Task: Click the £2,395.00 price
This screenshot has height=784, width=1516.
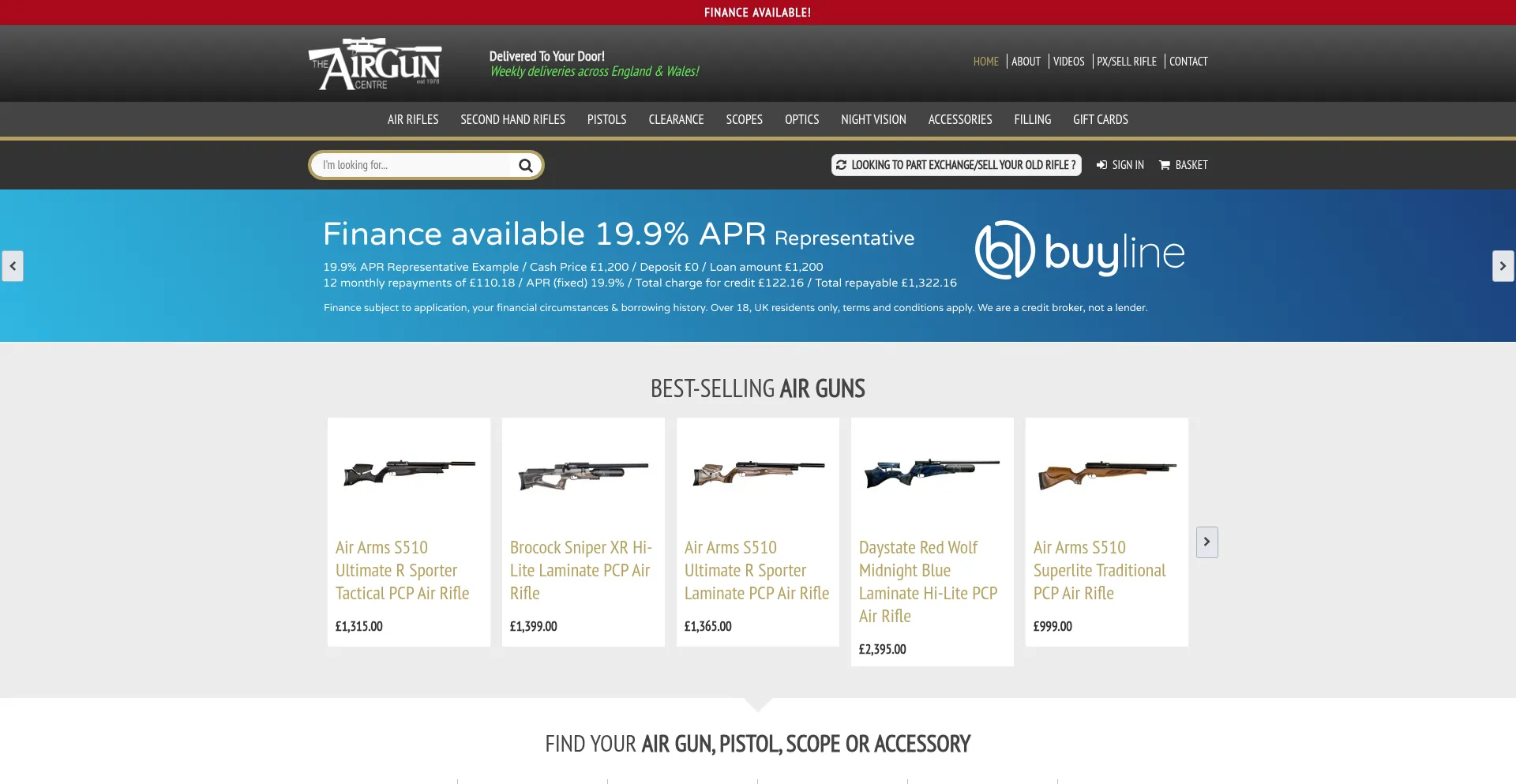Action: click(x=883, y=649)
